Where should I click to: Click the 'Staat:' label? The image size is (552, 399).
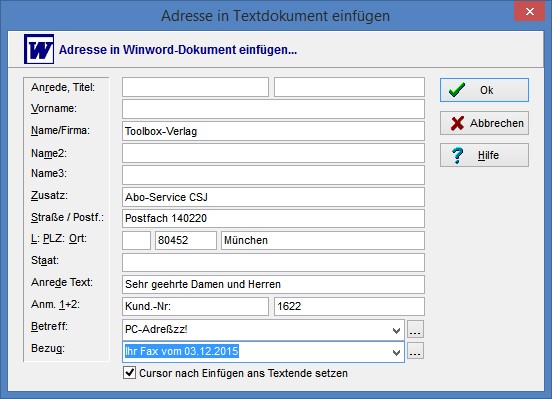point(45,261)
